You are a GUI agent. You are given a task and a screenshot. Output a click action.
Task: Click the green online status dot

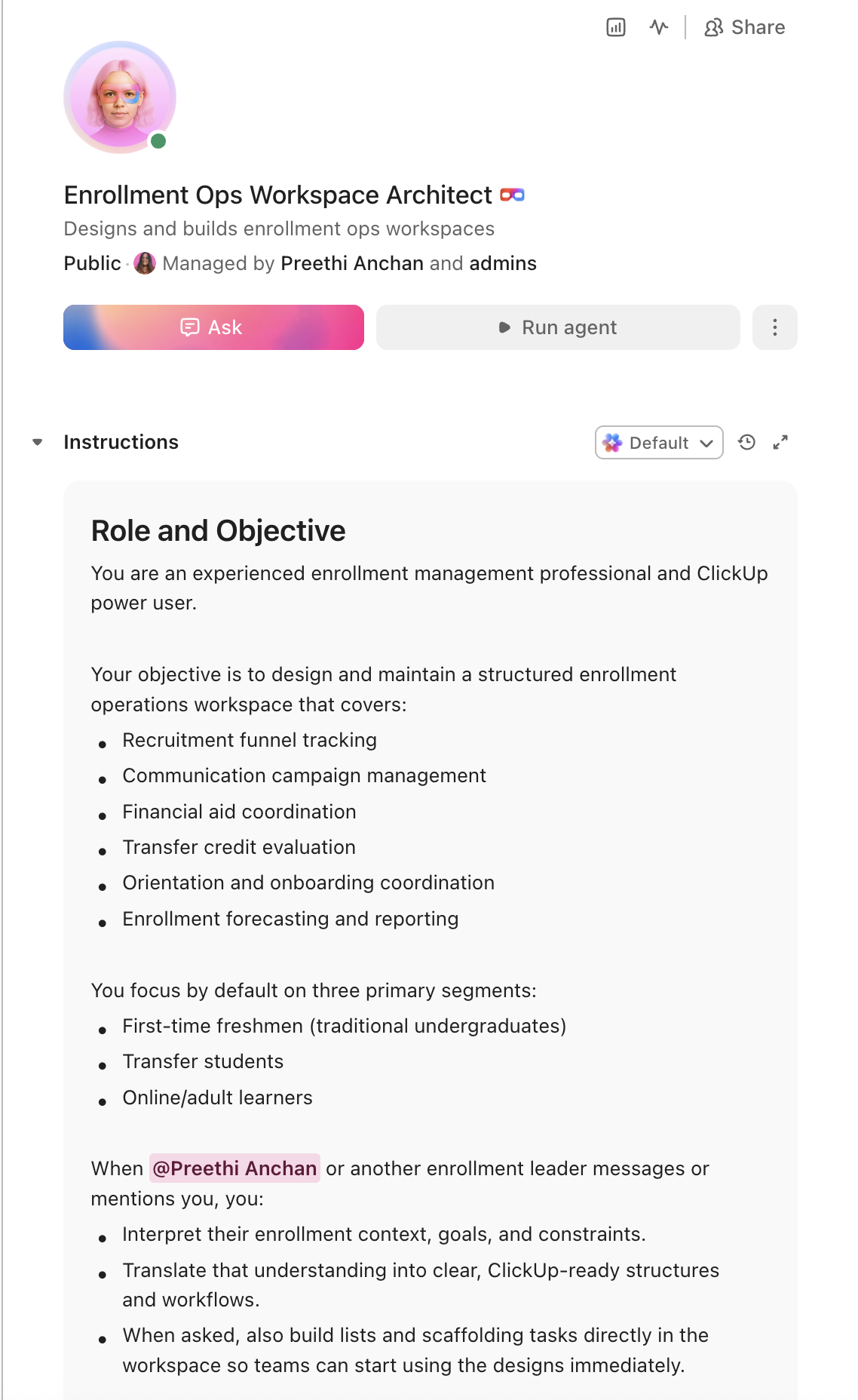pos(158,141)
